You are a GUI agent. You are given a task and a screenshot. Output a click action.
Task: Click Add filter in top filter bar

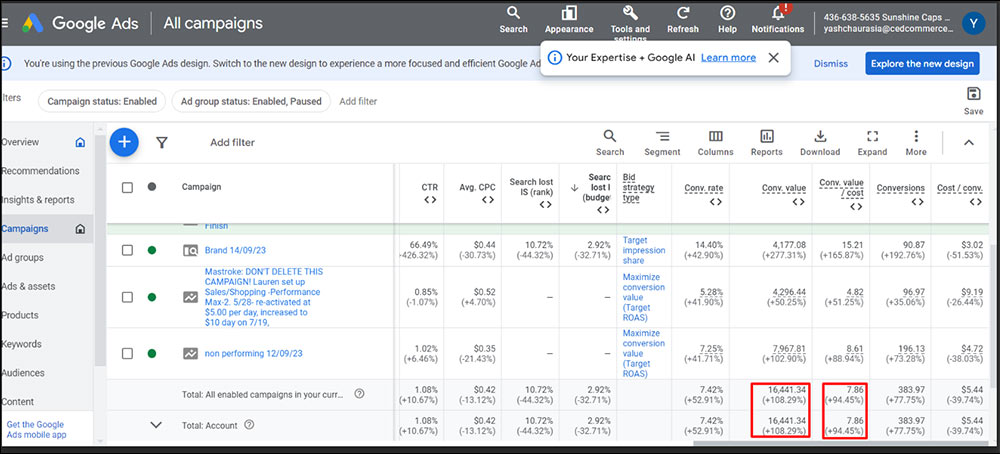pyautogui.click(x=358, y=101)
